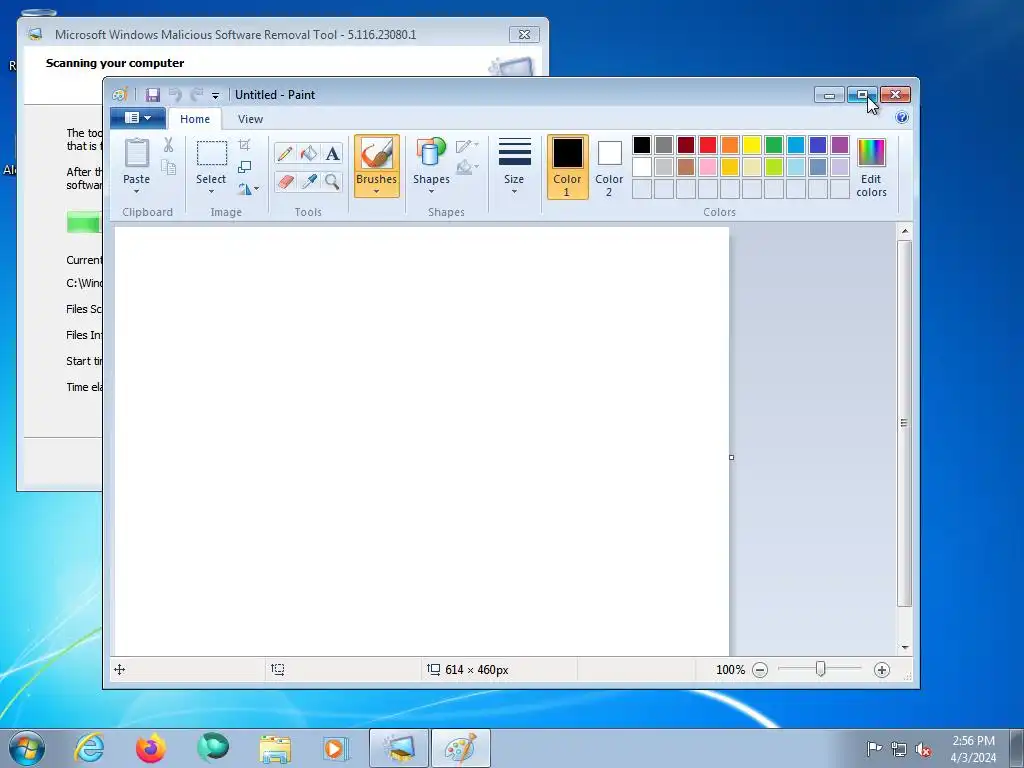Open Internet Explorer from the taskbar

(x=89, y=748)
